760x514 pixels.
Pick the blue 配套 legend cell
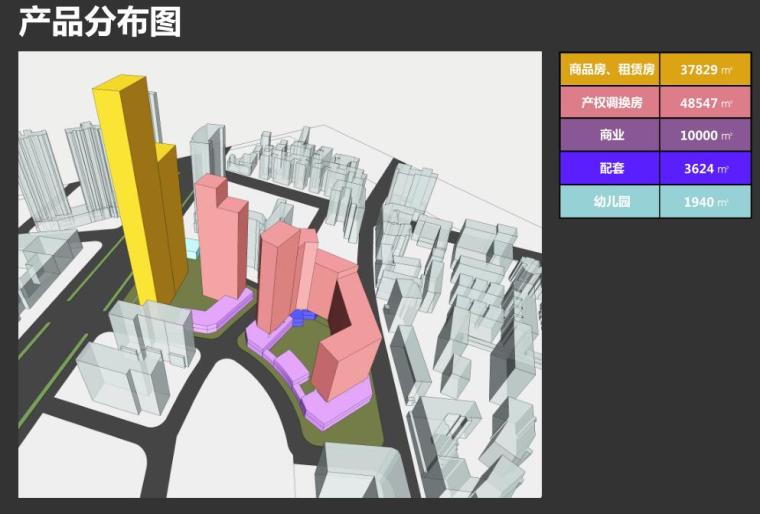(x=610, y=168)
